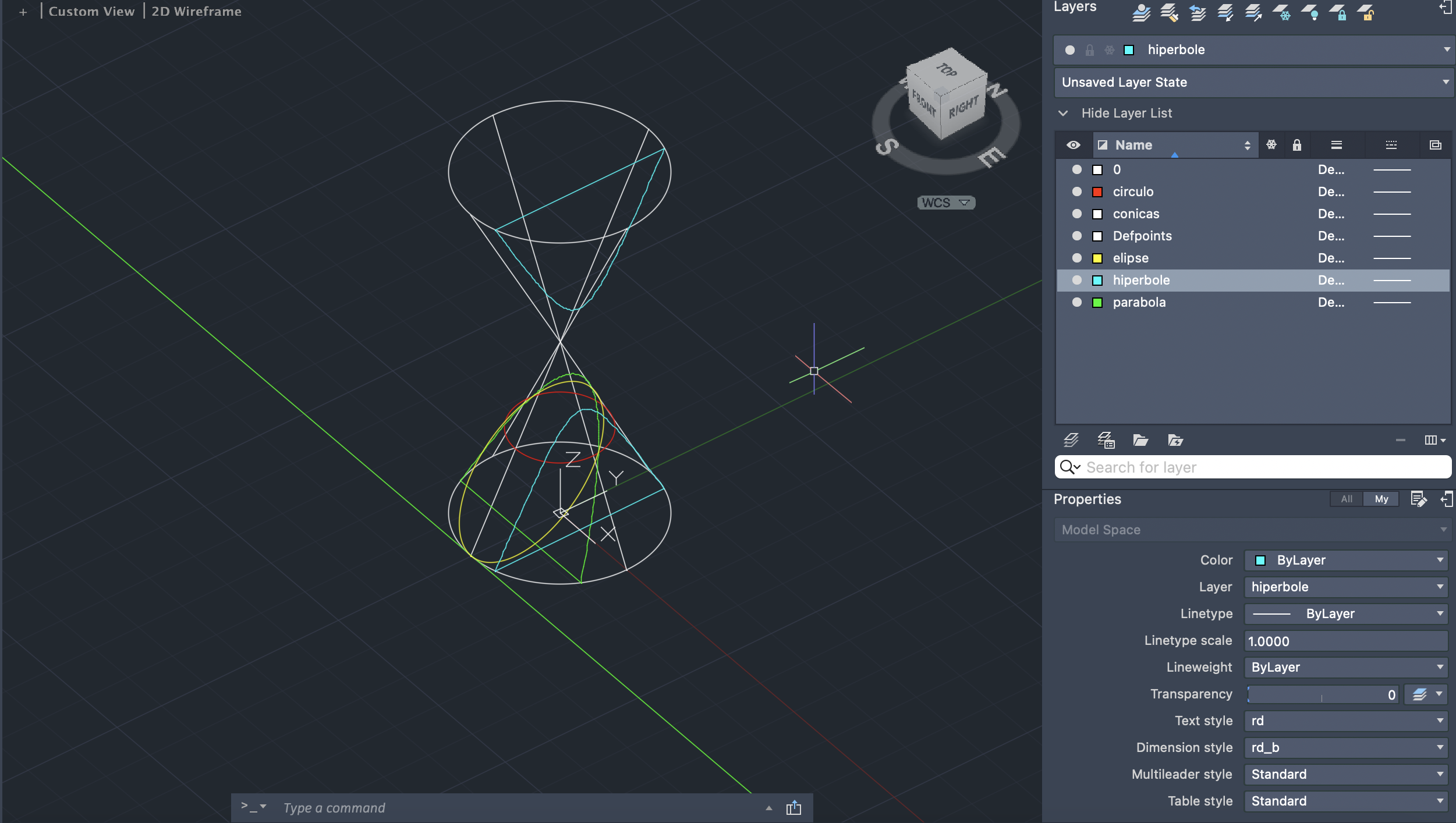Image resolution: width=1456 pixels, height=823 pixels.
Task: Click the Layer Unlock toolbar icon
Action: [x=1366, y=13]
